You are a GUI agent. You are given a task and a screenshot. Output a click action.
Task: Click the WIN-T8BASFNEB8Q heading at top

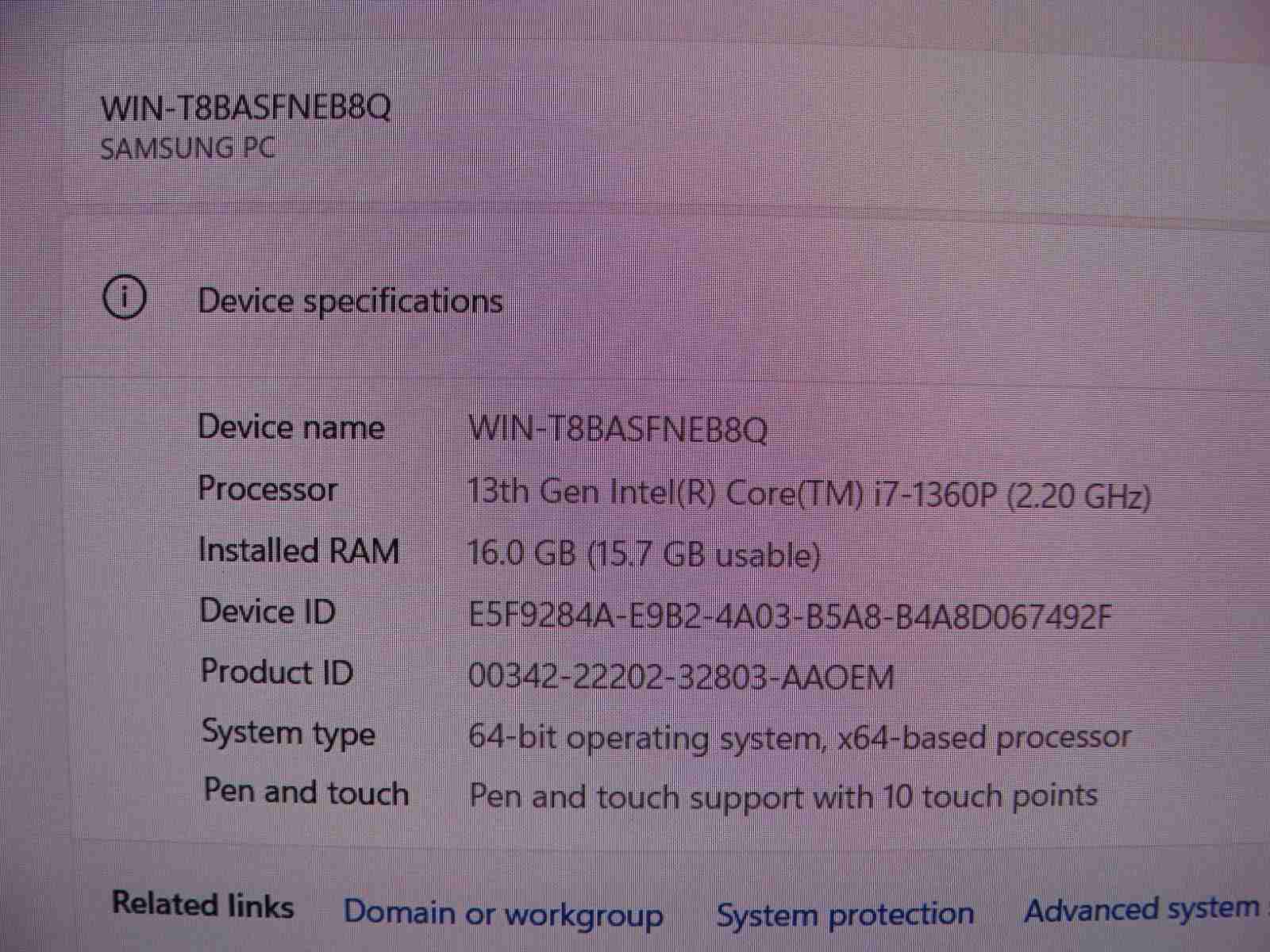pos(246,107)
